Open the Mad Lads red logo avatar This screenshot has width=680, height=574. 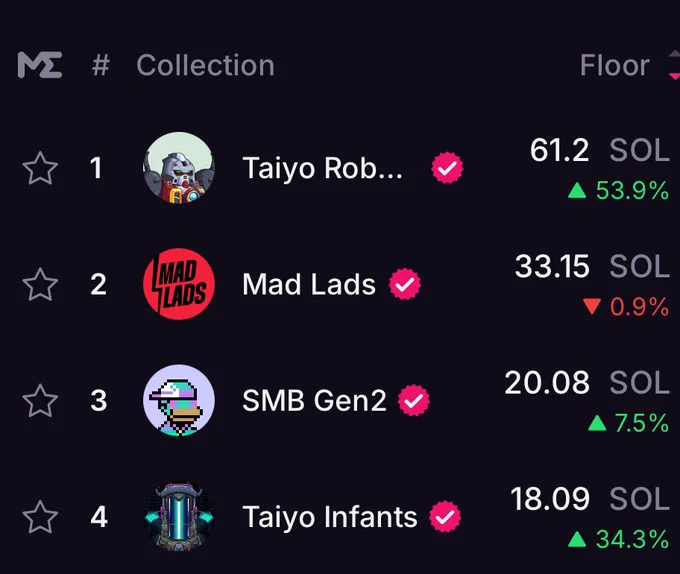(x=179, y=284)
